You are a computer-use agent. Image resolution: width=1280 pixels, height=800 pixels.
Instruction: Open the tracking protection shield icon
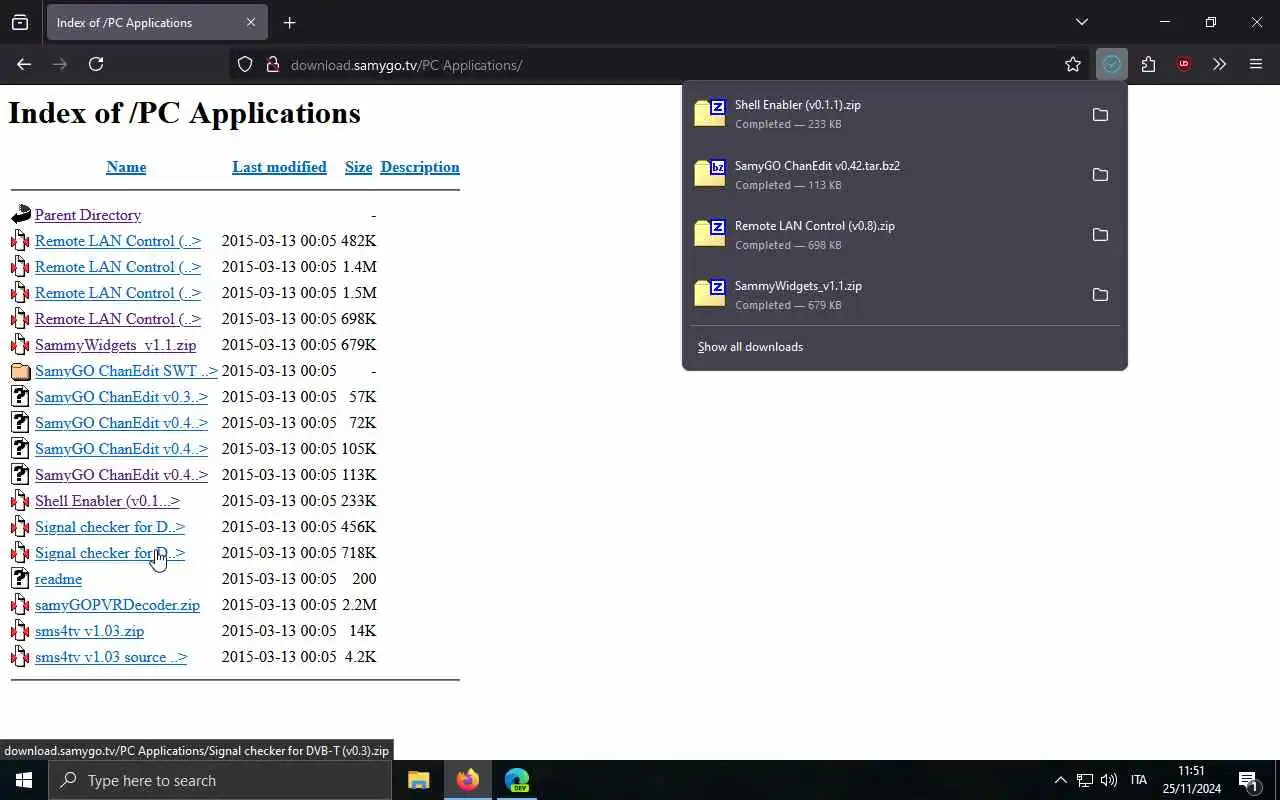click(x=245, y=65)
